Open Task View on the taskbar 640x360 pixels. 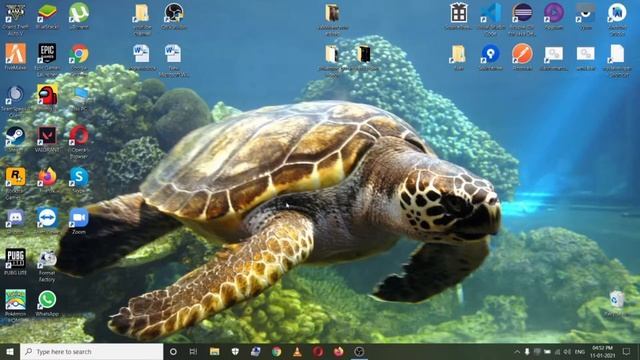pos(193,351)
